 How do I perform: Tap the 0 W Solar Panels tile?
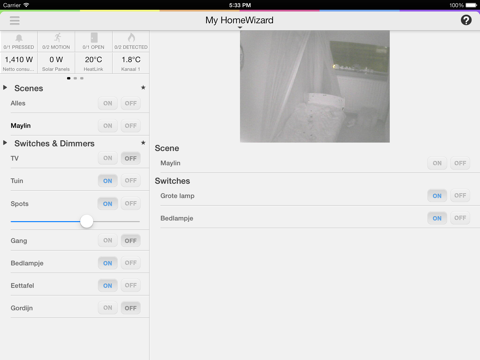tap(56, 63)
